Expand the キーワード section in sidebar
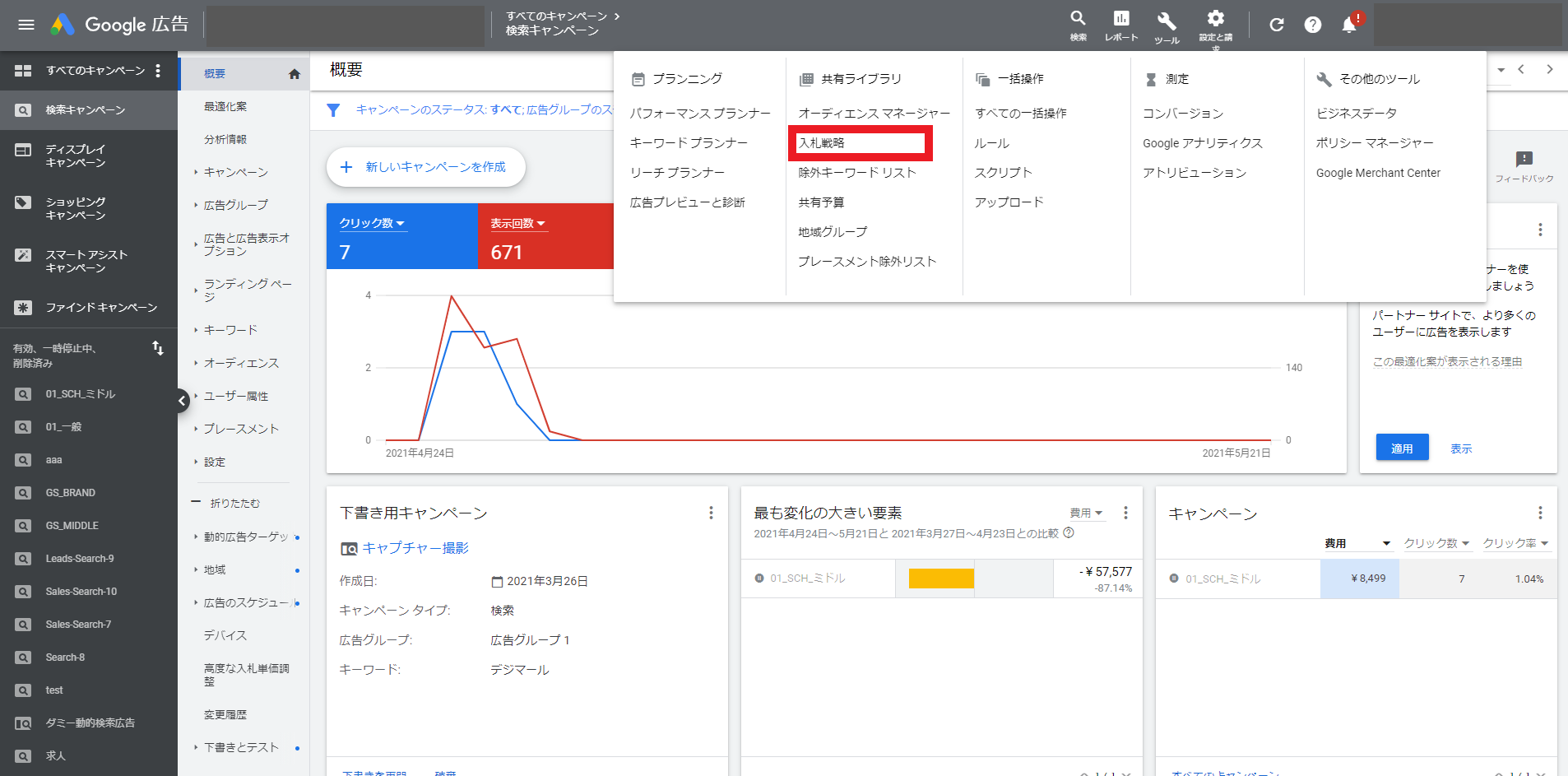 click(230, 330)
